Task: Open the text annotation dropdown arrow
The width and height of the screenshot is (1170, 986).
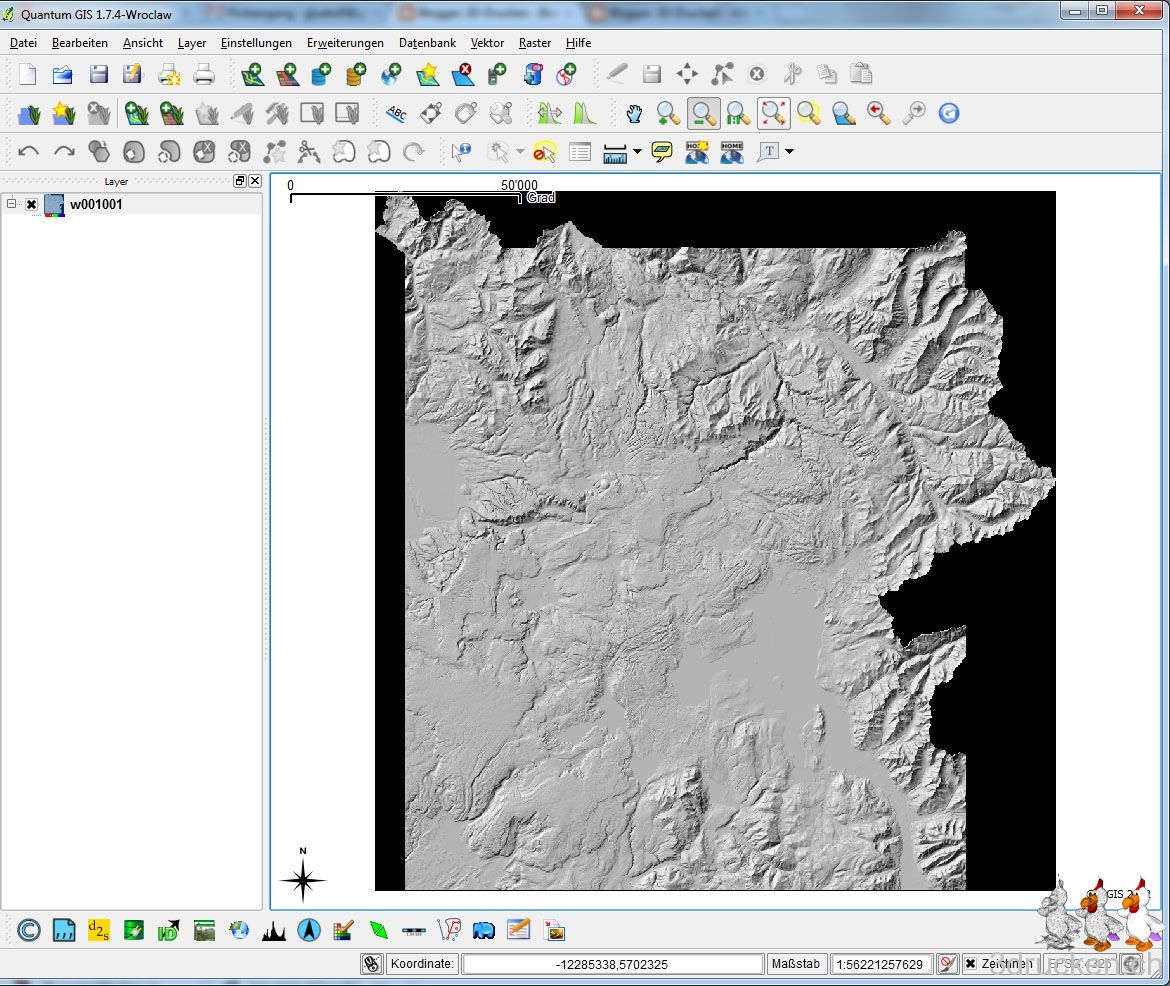Action: (x=790, y=152)
